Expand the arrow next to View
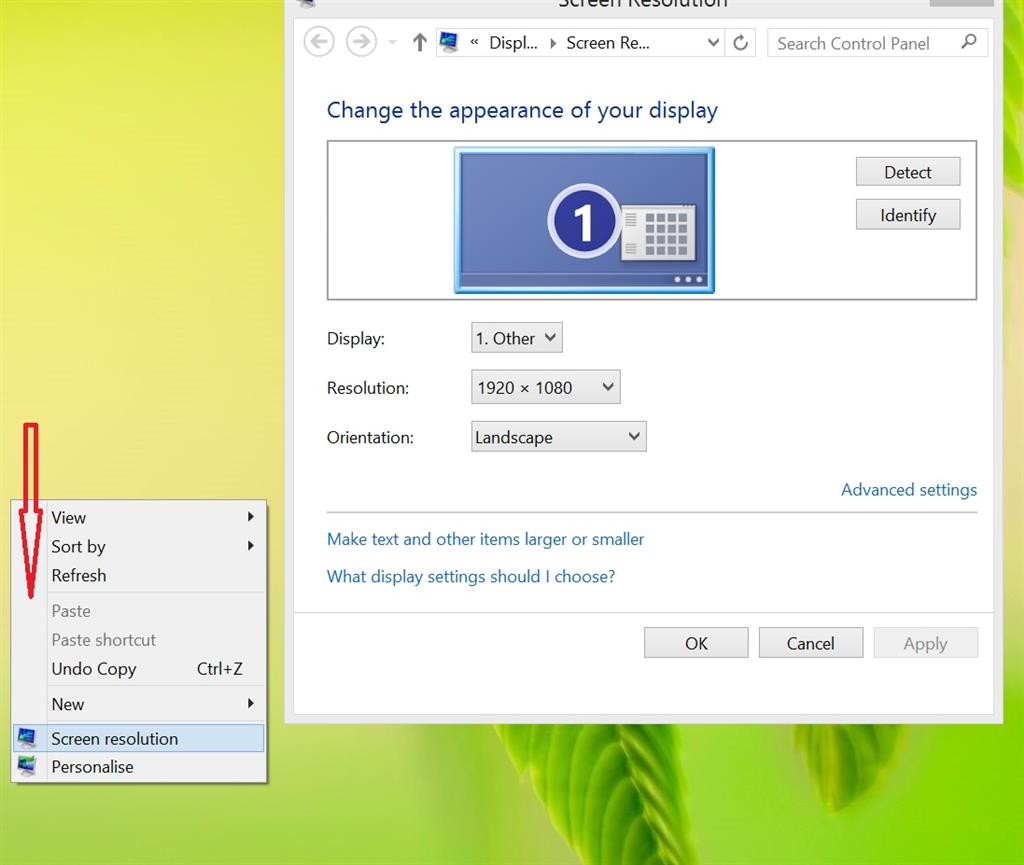 click(251, 517)
